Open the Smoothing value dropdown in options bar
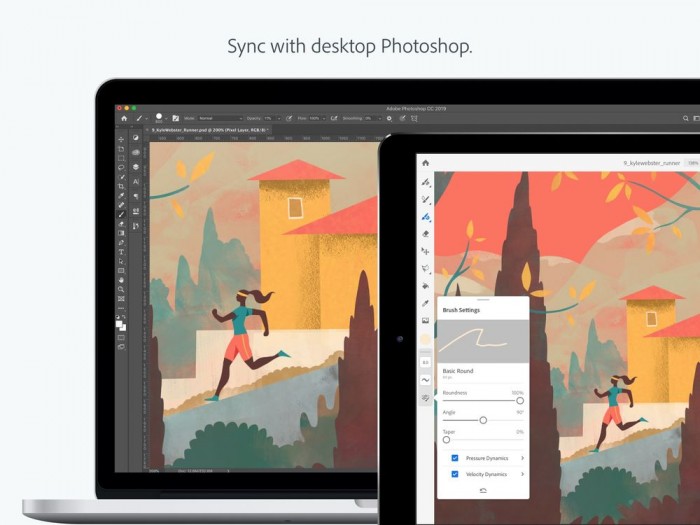 (x=373, y=118)
